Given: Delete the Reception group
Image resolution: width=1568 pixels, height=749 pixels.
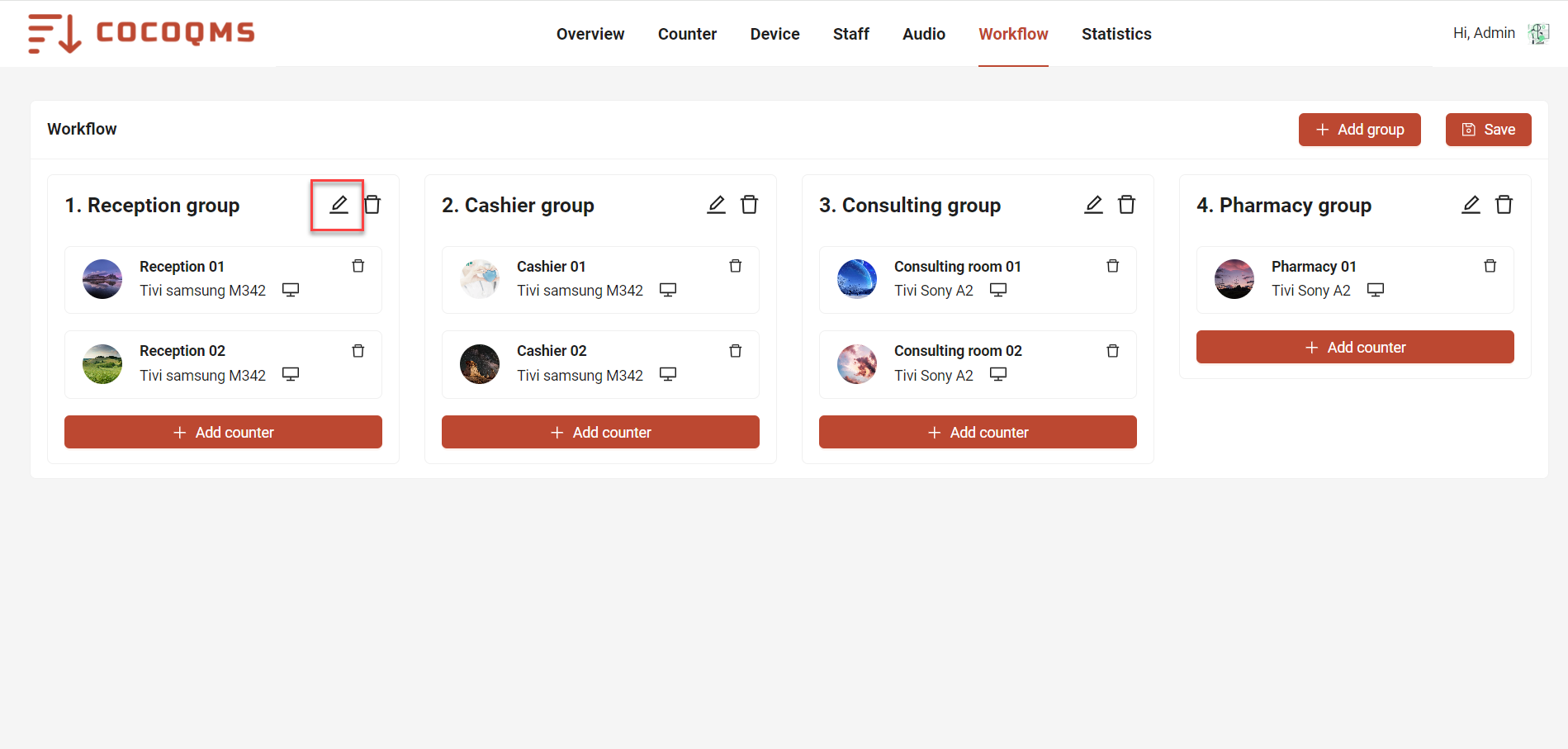Looking at the screenshot, I should click(x=372, y=205).
